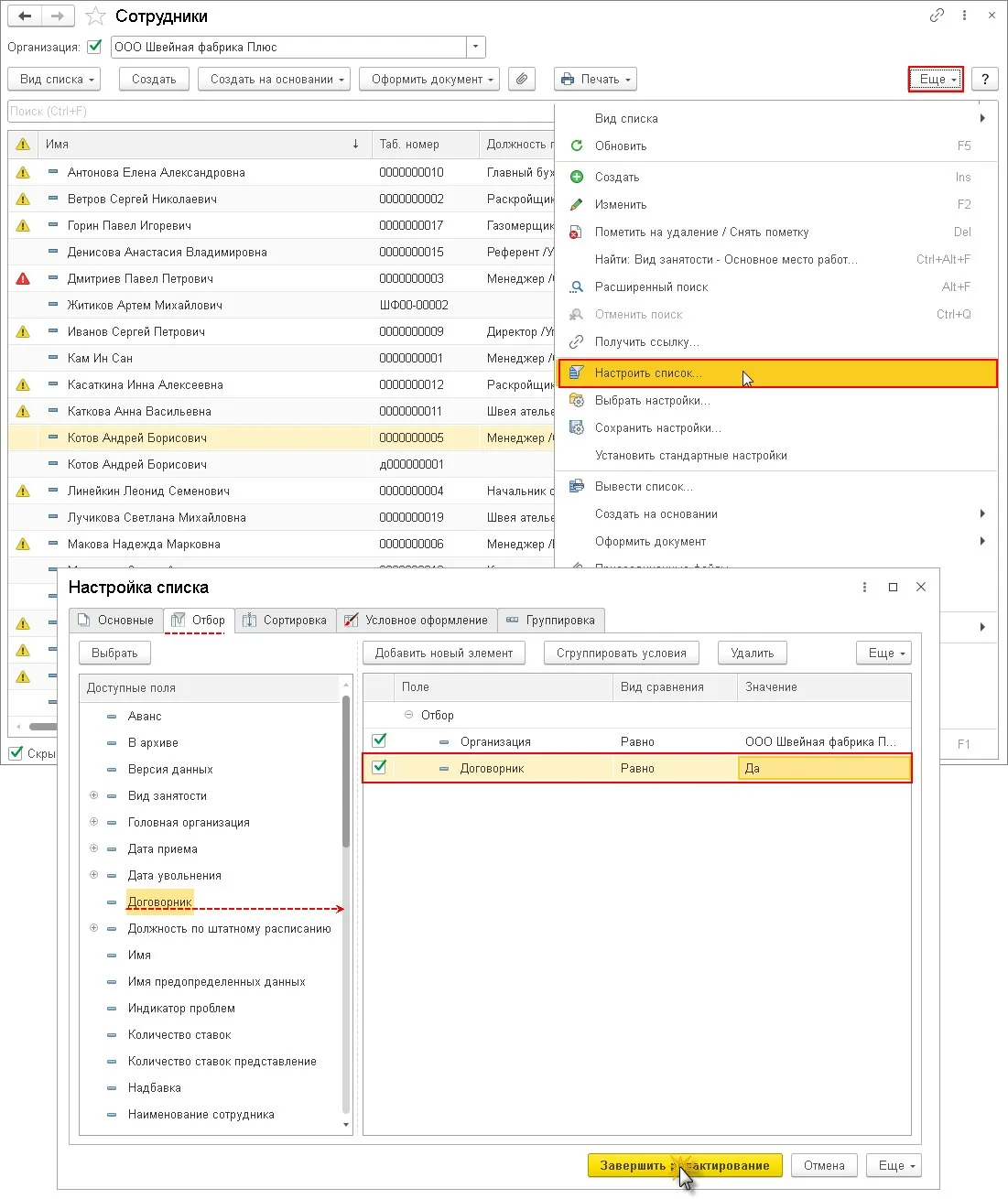The width and height of the screenshot is (1008, 1199).
Task: Click Добавить новый элемент button
Action: coord(444,653)
